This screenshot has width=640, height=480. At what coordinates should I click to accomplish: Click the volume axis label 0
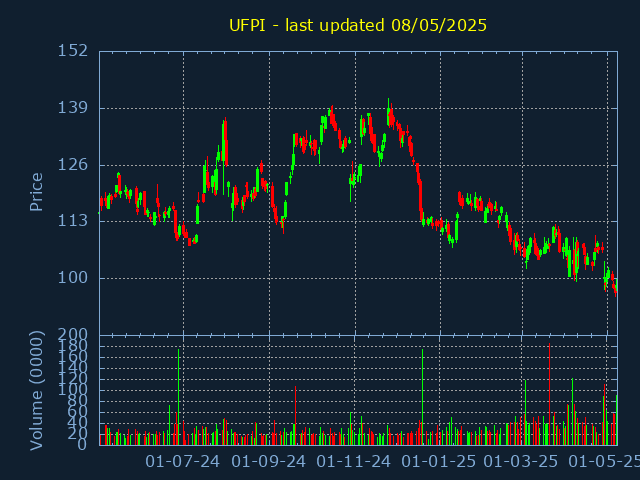tap(82, 444)
